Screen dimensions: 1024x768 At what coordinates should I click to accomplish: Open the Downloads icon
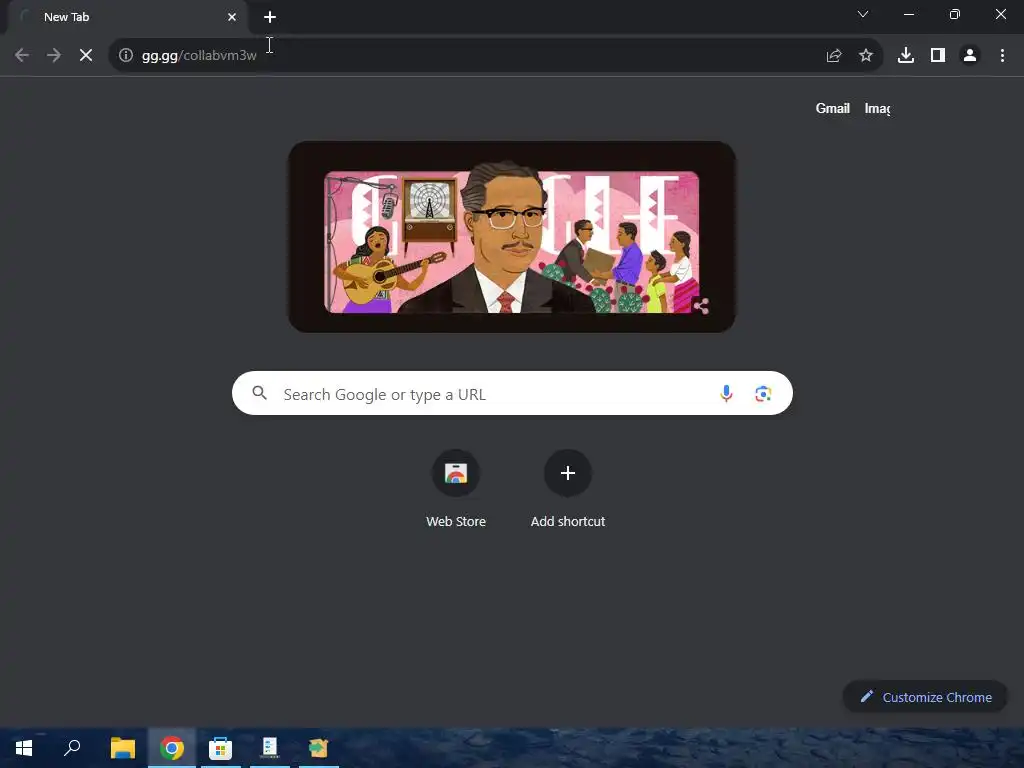[x=906, y=56]
